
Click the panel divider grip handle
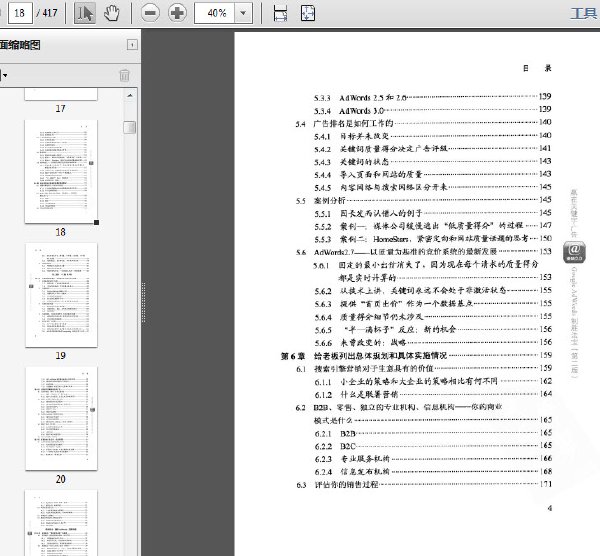pyautogui.click(x=143, y=302)
